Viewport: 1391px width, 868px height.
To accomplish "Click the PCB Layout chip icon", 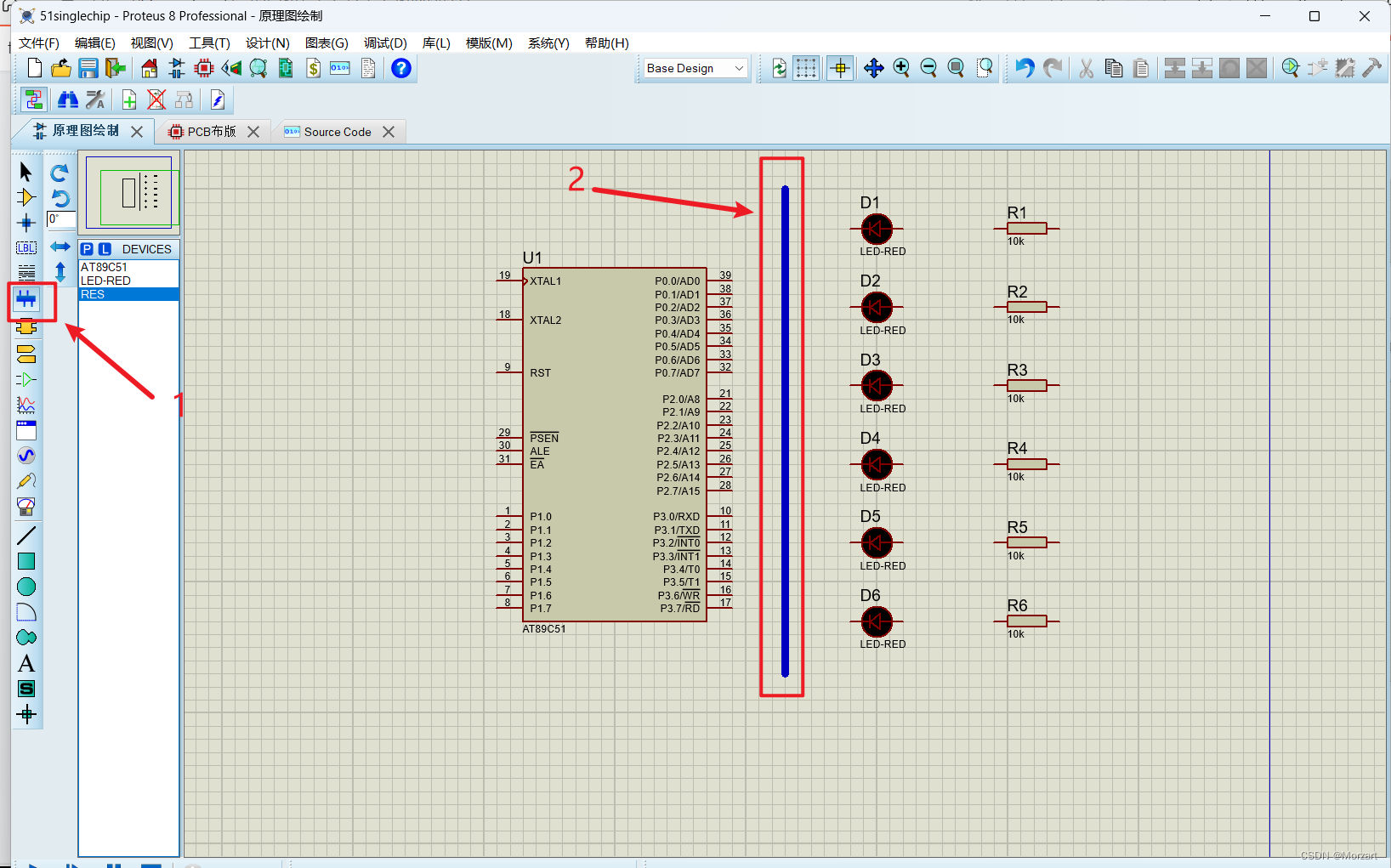I will [x=203, y=68].
